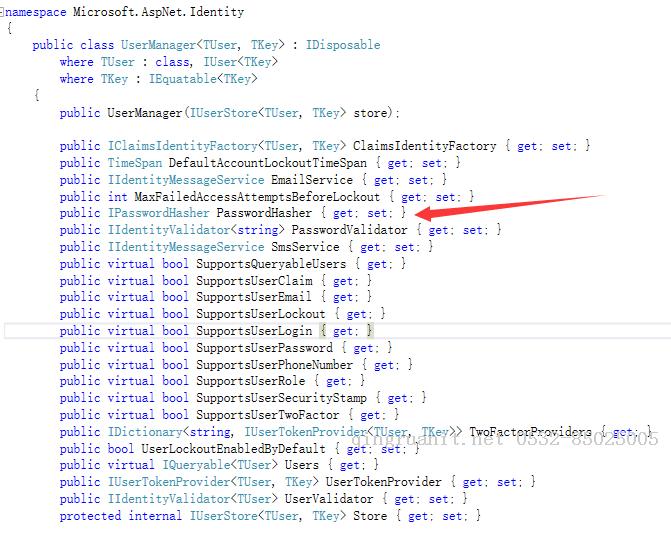The width and height of the screenshot is (671, 535).
Task: Click the SupportsUserSecurityStamp property
Action: coord(281,398)
